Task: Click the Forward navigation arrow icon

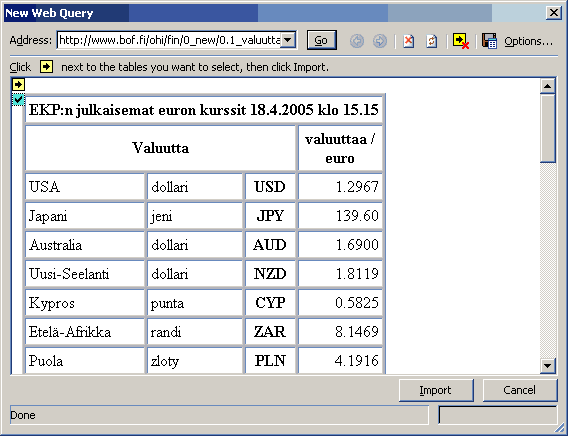Action: click(380, 41)
